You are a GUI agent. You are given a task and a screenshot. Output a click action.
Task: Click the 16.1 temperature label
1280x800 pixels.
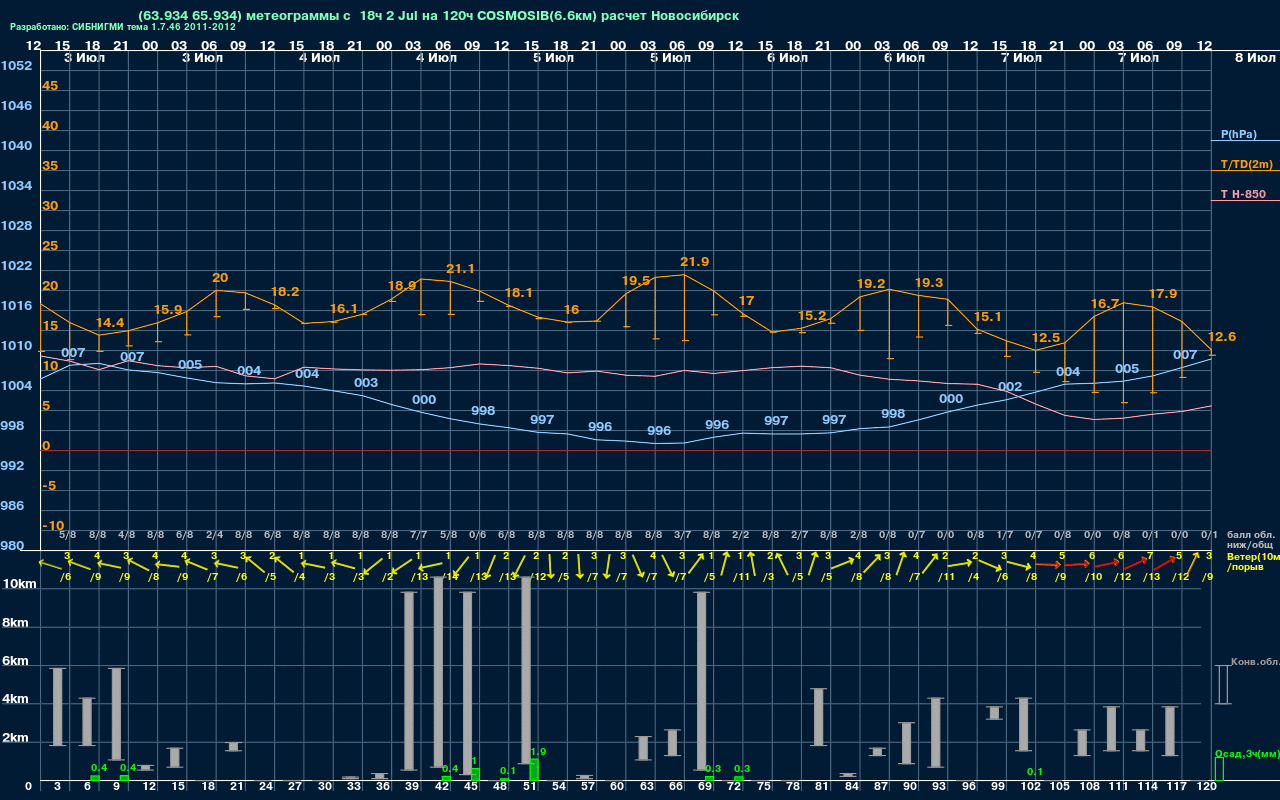(343, 309)
